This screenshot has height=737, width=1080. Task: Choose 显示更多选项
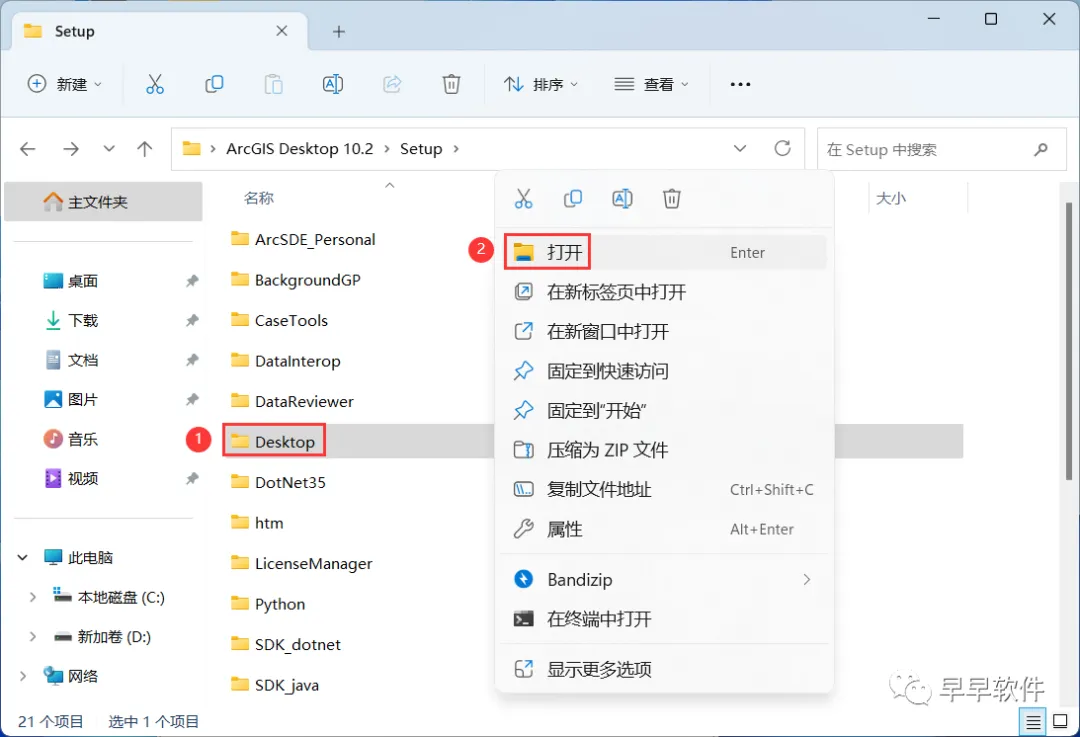coord(665,669)
